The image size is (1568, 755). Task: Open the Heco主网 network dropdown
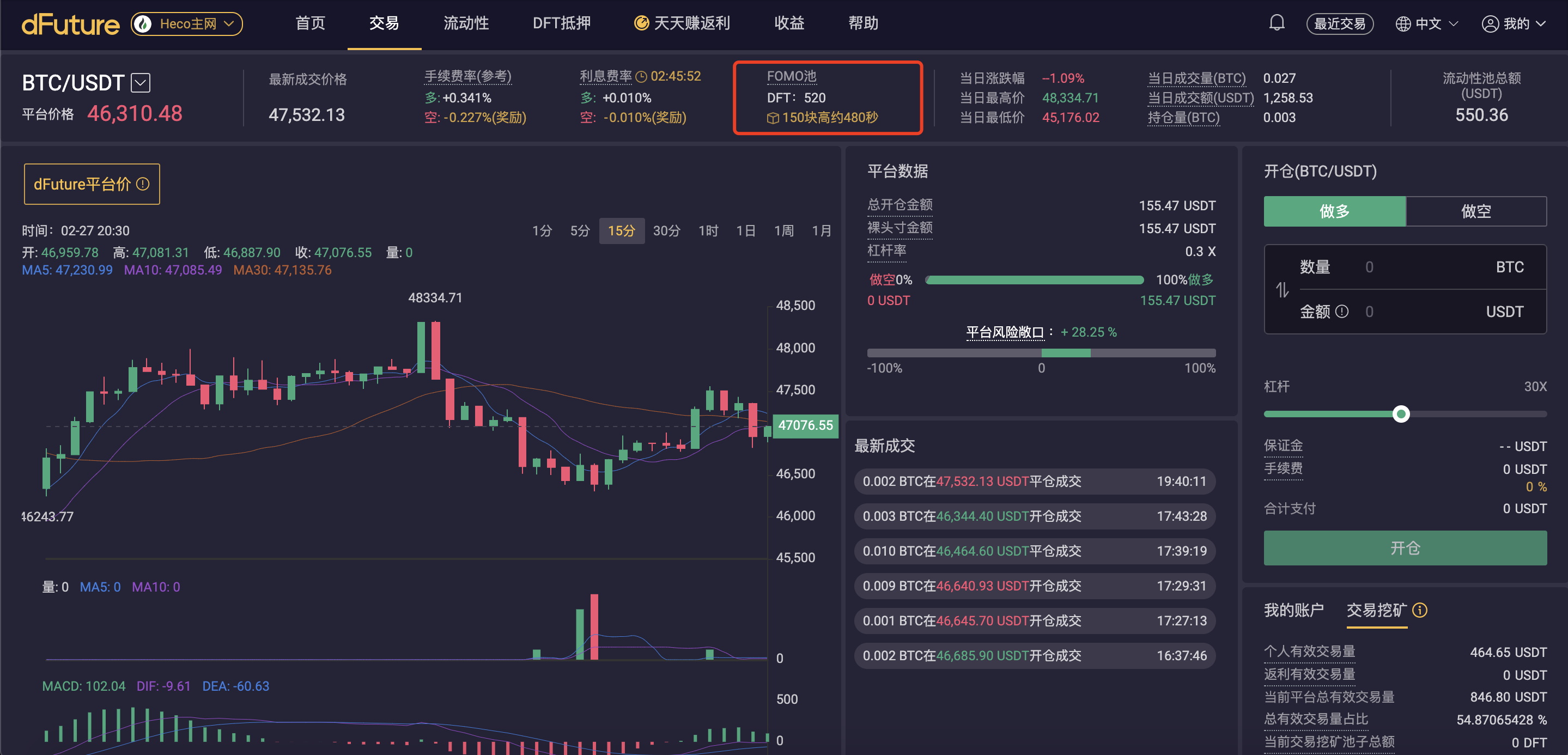(x=187, y=24)
